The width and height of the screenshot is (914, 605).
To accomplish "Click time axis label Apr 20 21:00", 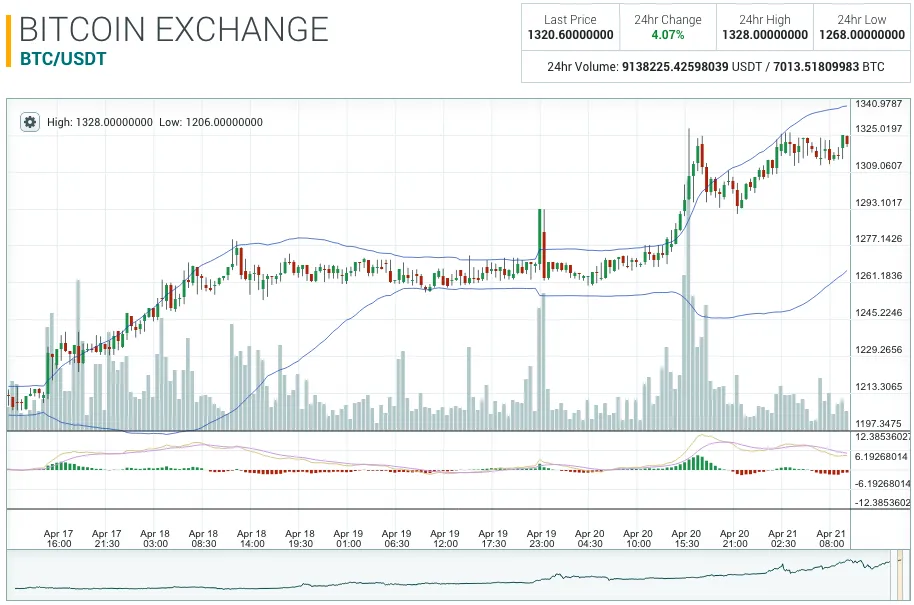I will point(735,539).
